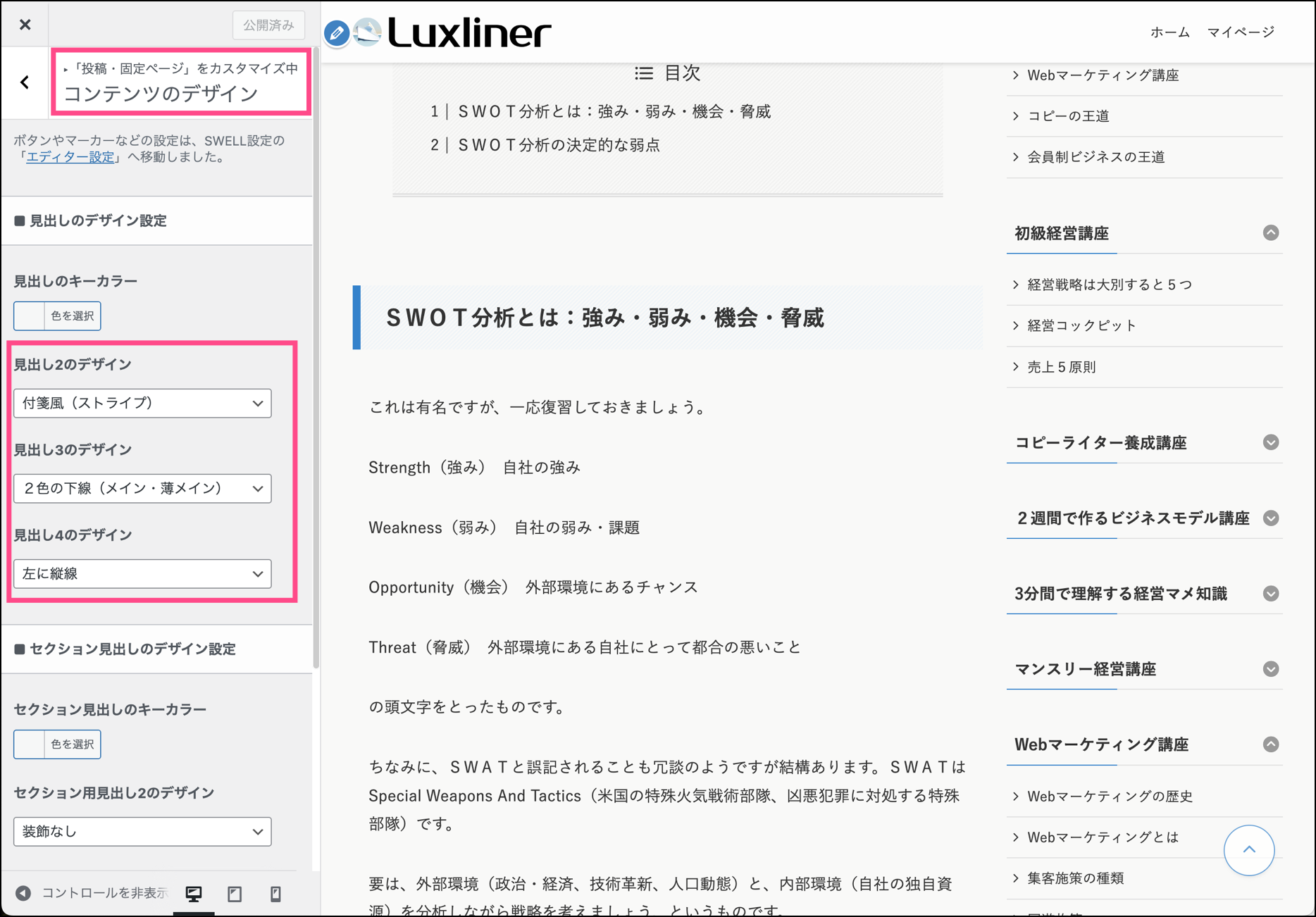Close the customizer with the X icon
Viewport: 1316px width, 917px height.
click(25, 25)
